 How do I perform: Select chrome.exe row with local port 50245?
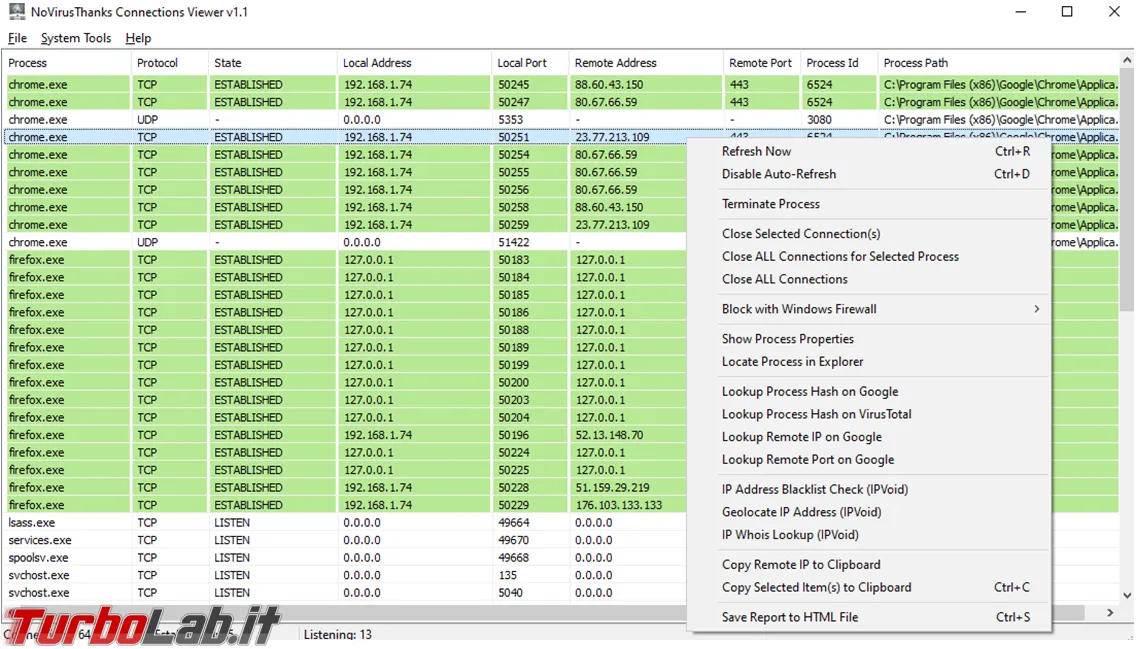click(561, 85)
